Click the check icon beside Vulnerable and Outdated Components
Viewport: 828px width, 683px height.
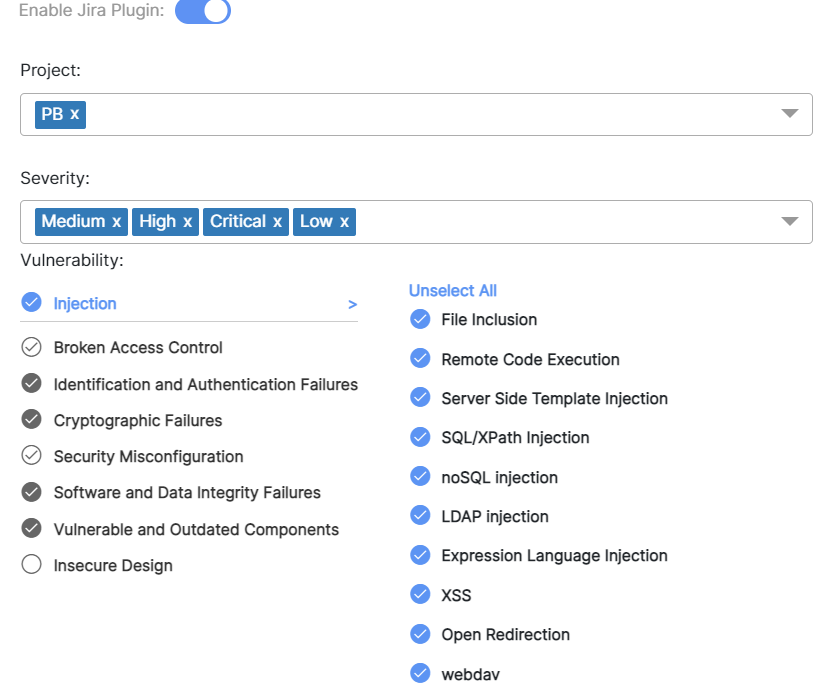[30, 529]
